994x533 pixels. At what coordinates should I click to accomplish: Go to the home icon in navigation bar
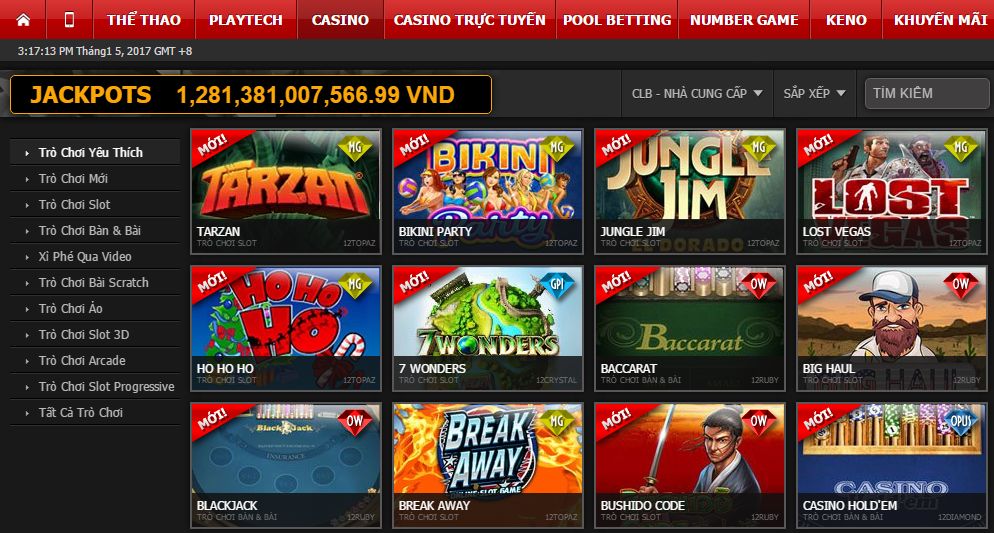coord(23,20)
